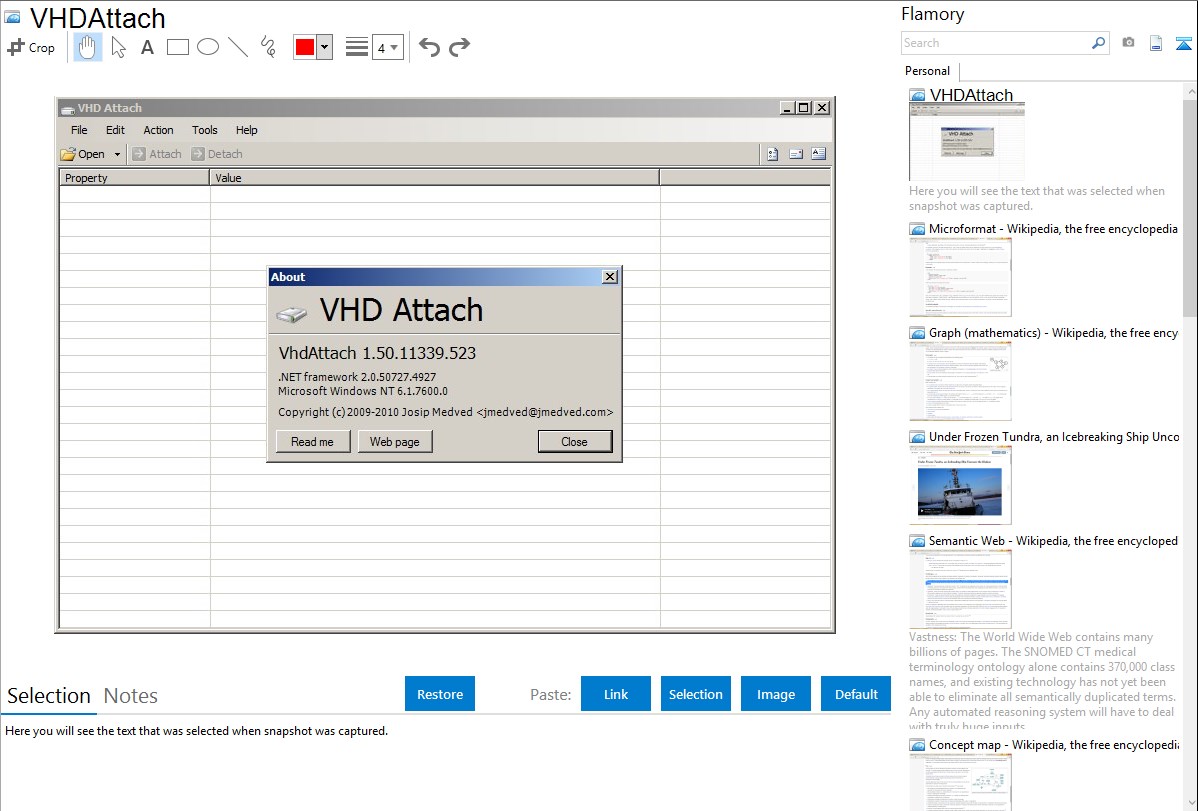
Task: Click the camera snapshot icon
Action: coord(1128,43)
